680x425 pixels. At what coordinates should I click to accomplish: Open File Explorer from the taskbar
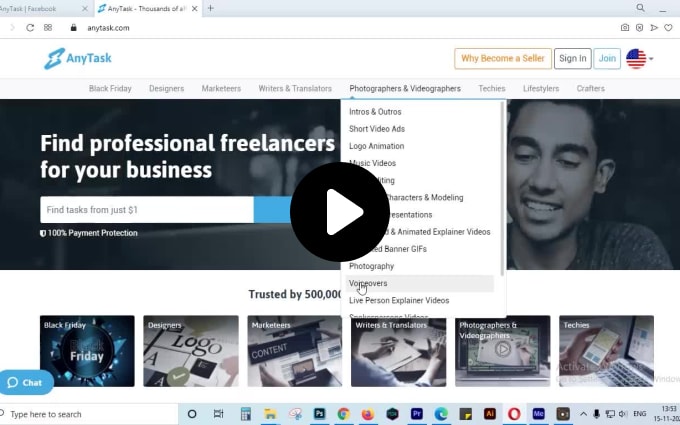pos(270,414)
